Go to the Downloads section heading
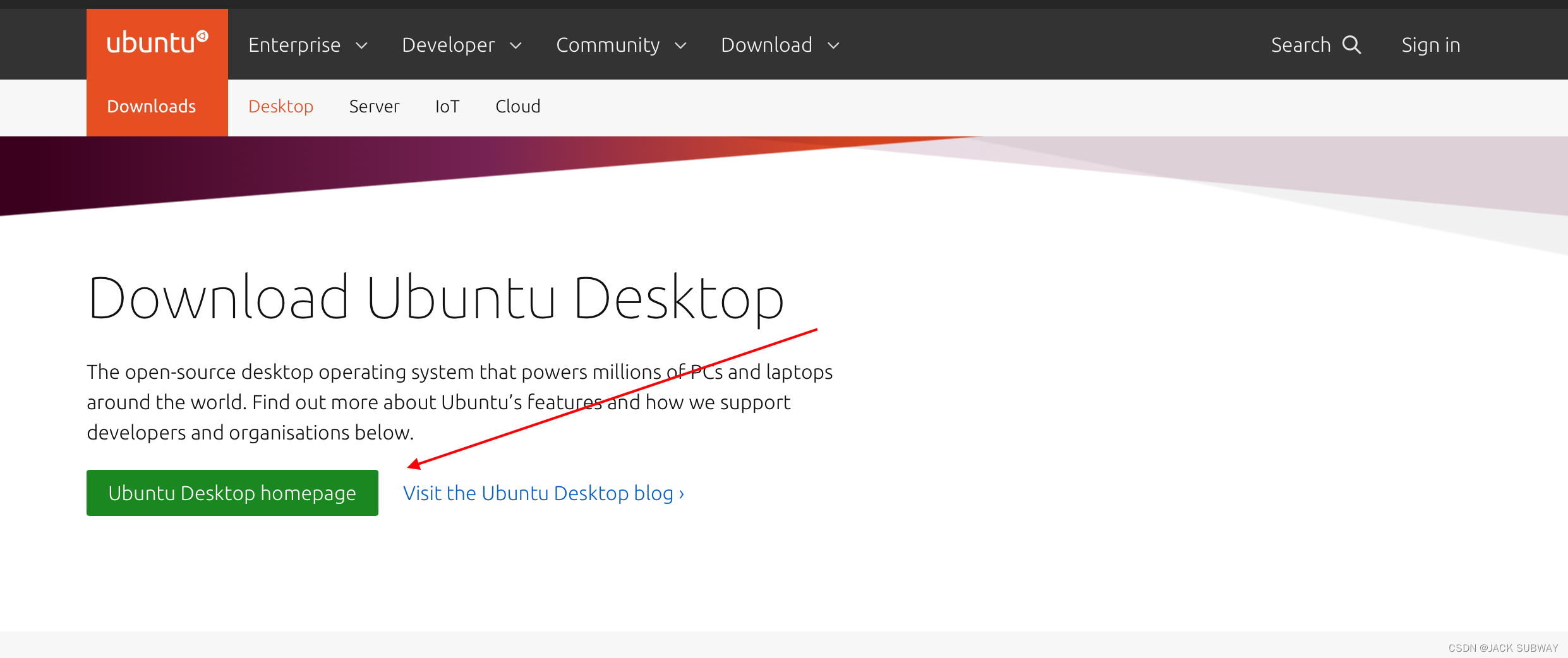The width and height of the screenshot is (1568, 658). 152,106
